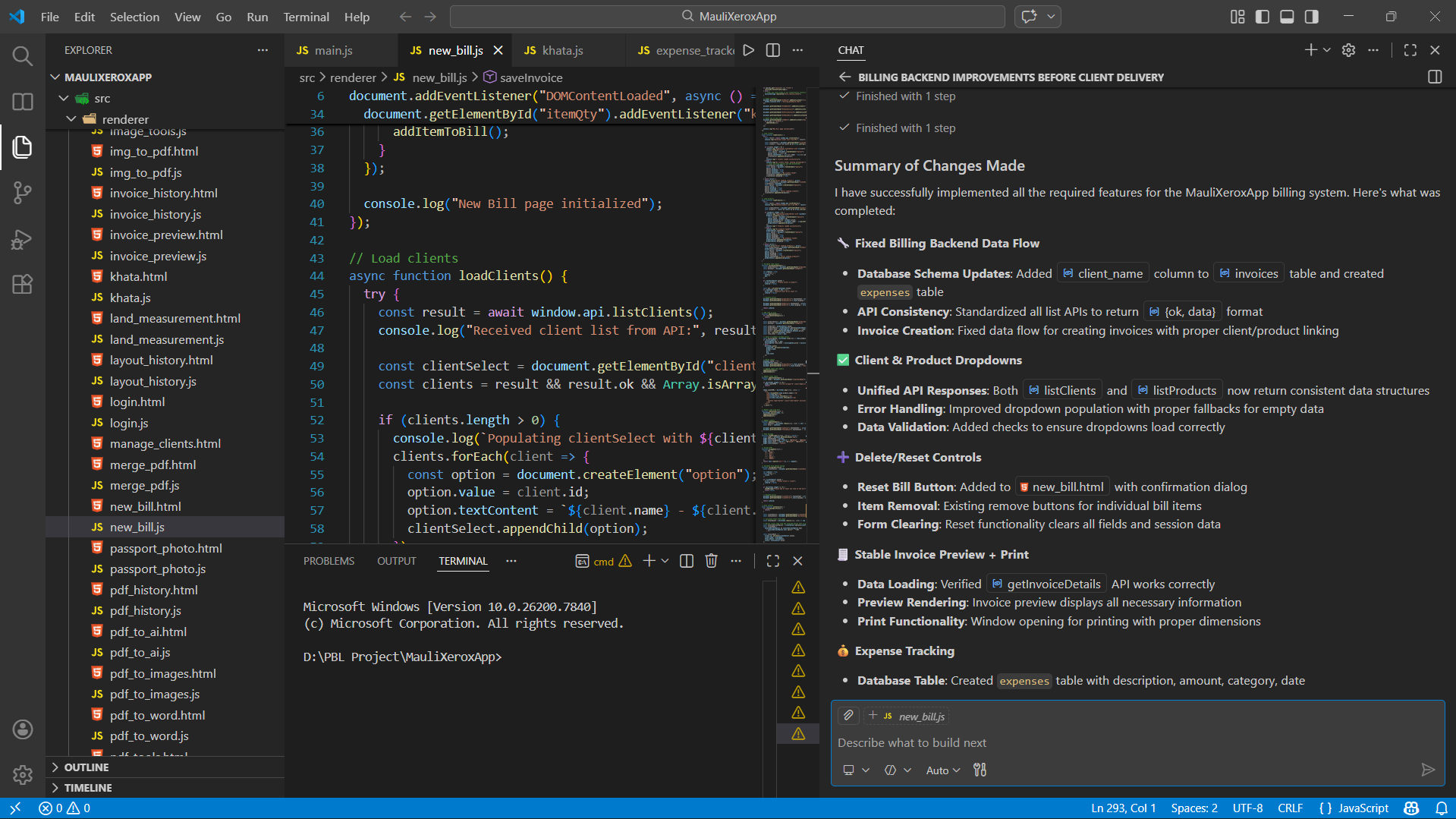Screen dimensions: 1456x819
Task: Focus the Describe what to build next field
Action: coord(1062,742)
